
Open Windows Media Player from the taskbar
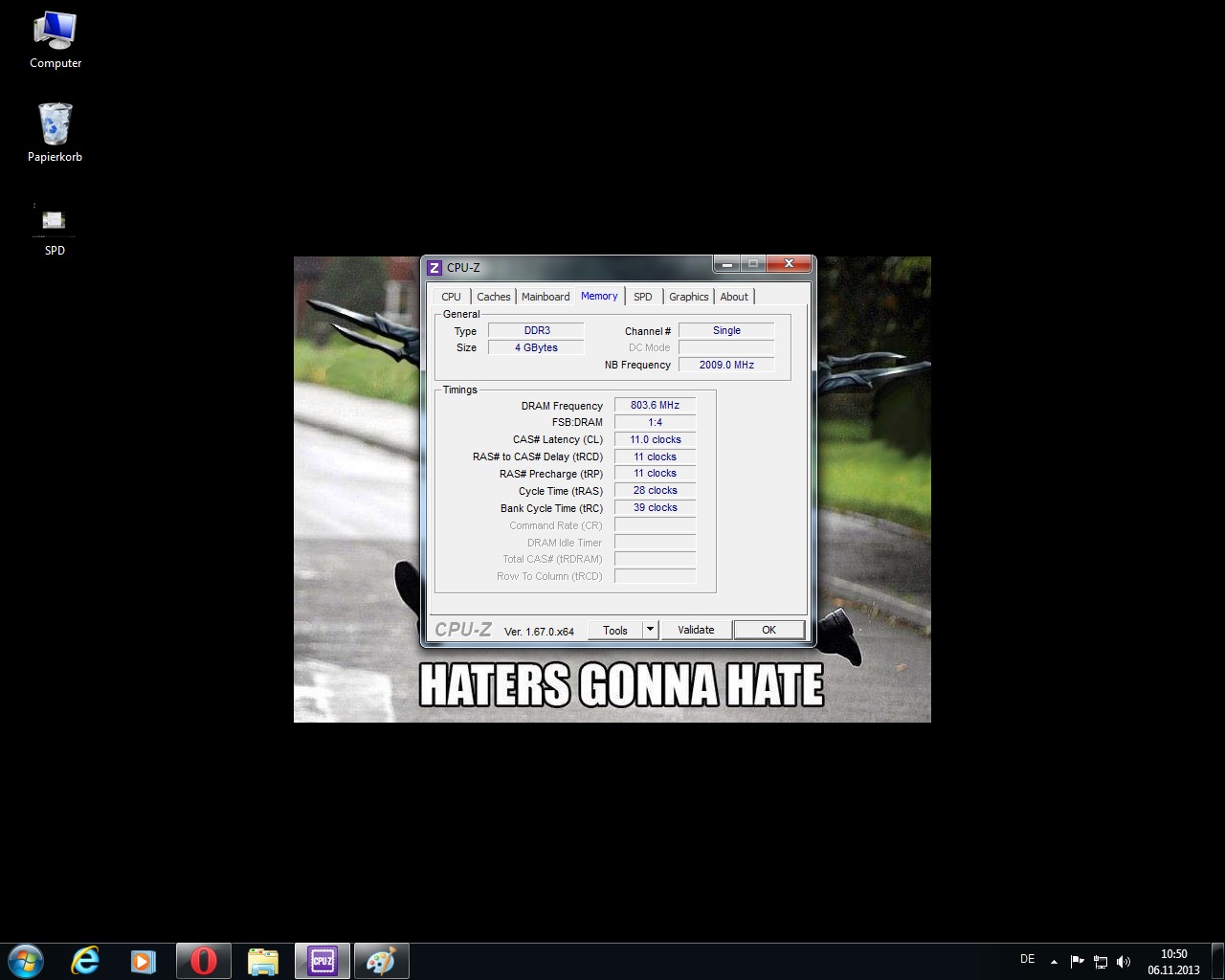(143, 960)
